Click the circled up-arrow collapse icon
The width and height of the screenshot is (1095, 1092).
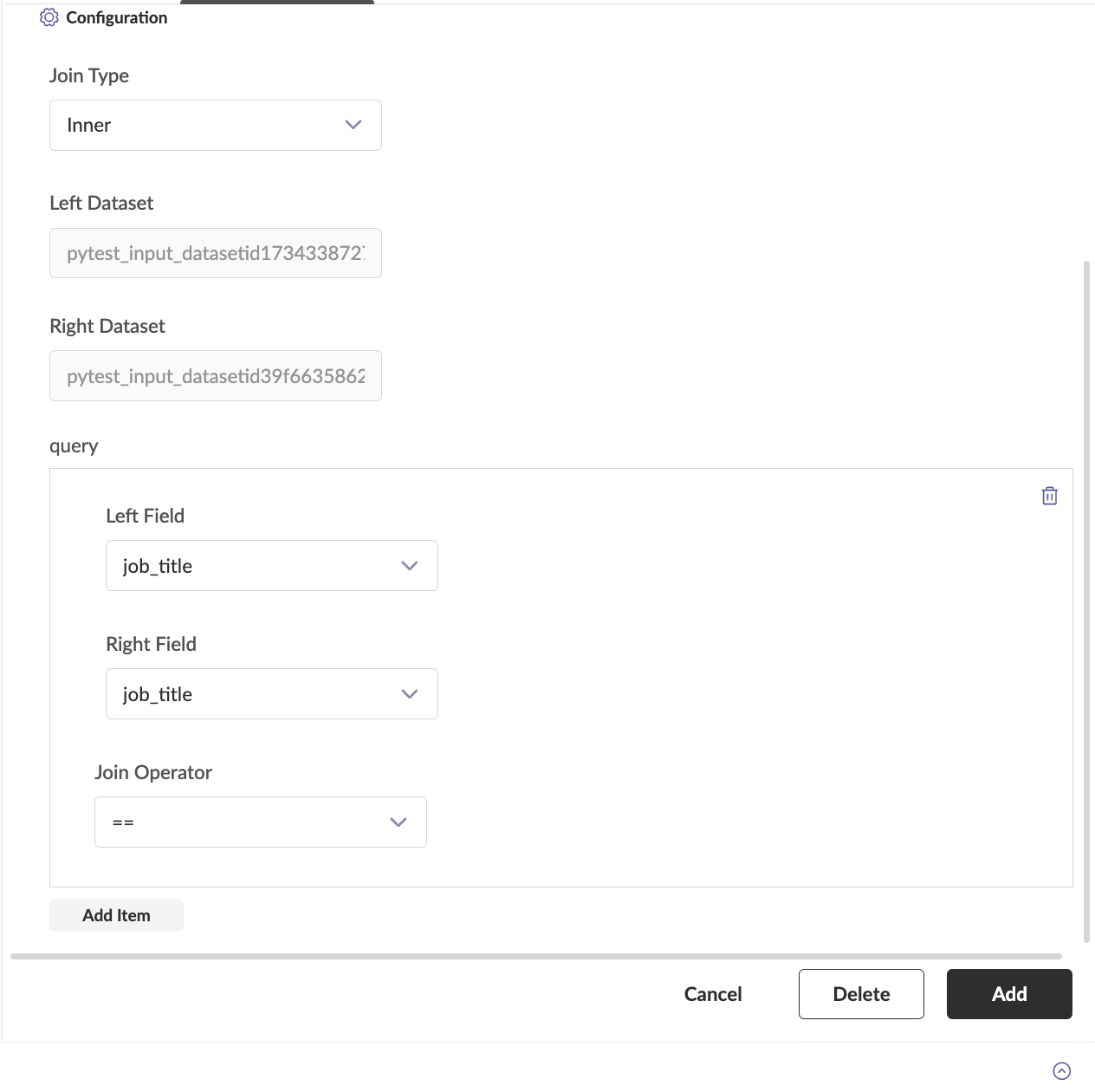[1061, 1070]
